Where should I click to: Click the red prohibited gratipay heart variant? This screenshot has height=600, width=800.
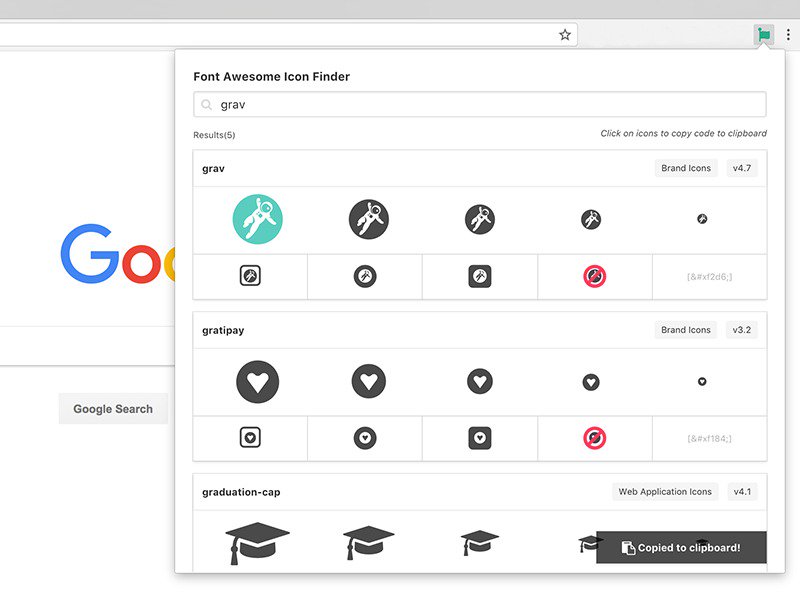click(x=596, y=438)
